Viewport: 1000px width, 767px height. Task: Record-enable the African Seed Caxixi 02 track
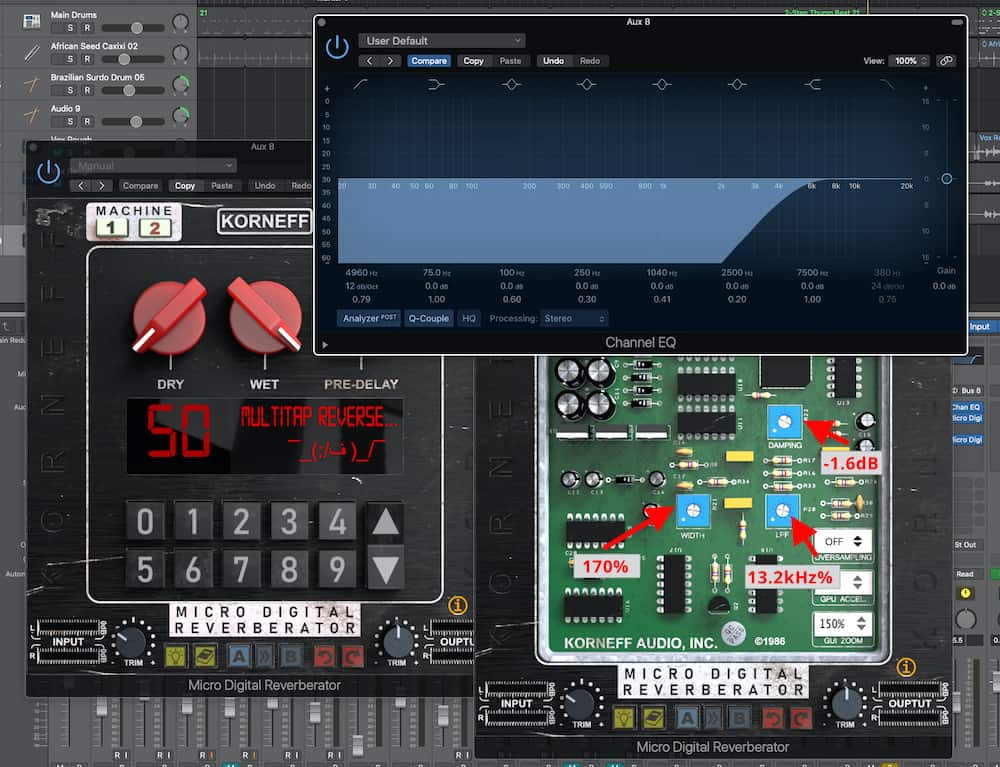click(x=87, y=59)
